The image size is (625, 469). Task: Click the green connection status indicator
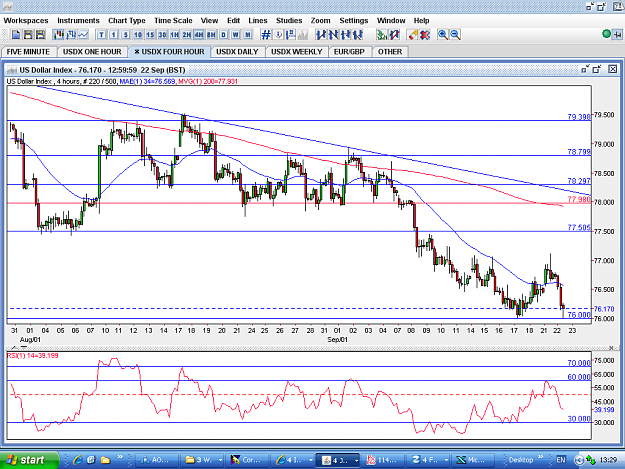pyautogui.click(x=606, y=34)
